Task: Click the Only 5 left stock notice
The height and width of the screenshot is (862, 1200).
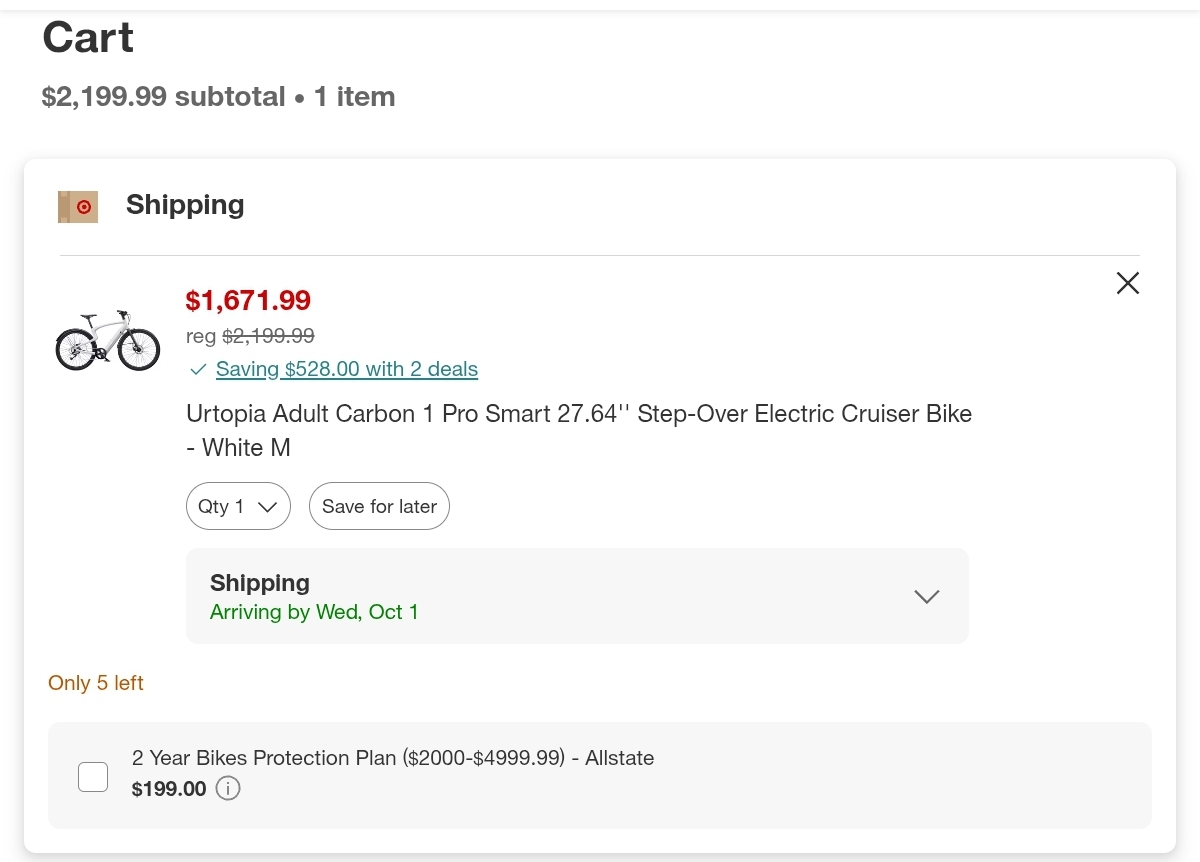Action: pyautogui.click(x=96, y=683)
